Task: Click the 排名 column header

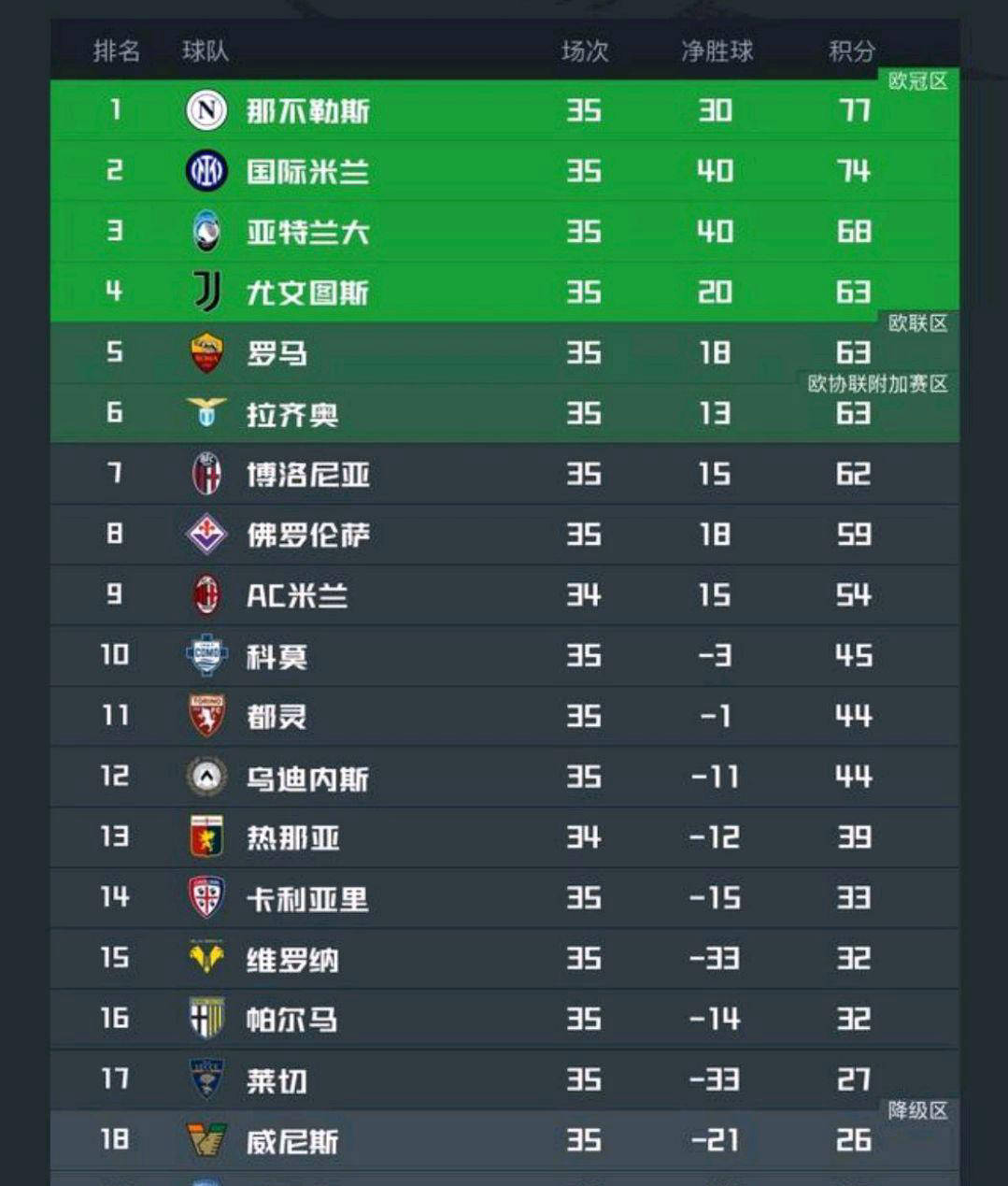Action: coord(116,50)
